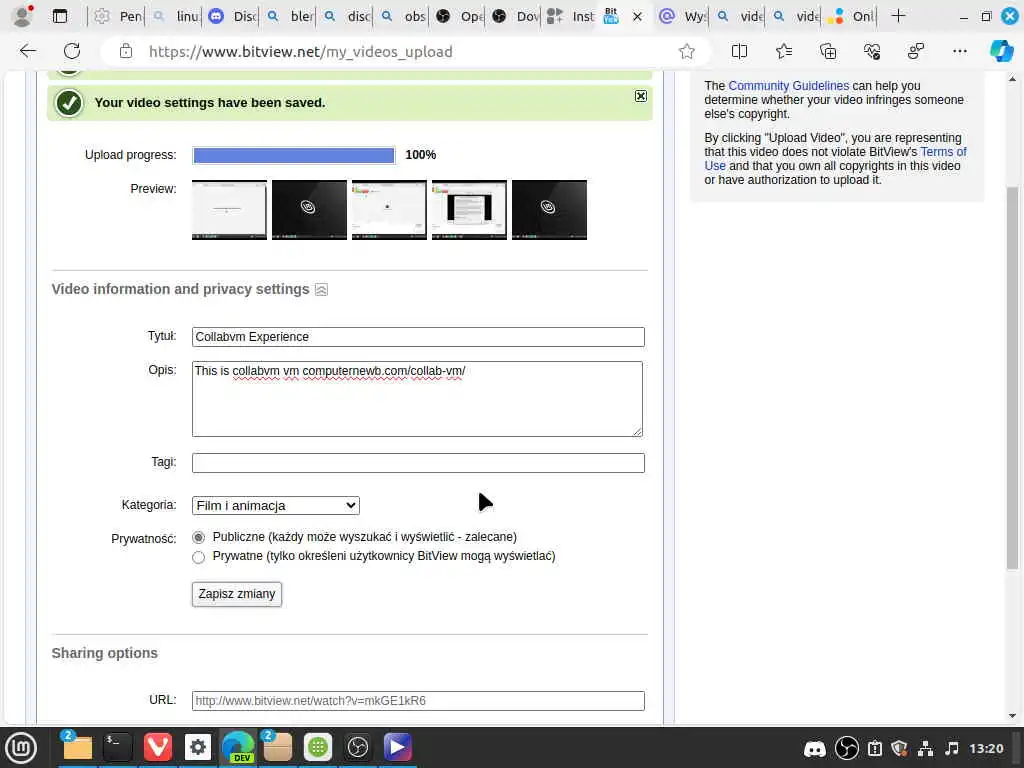1024x768 pixels.
Task: Click the upload progress bar
Action: (293, 155)
